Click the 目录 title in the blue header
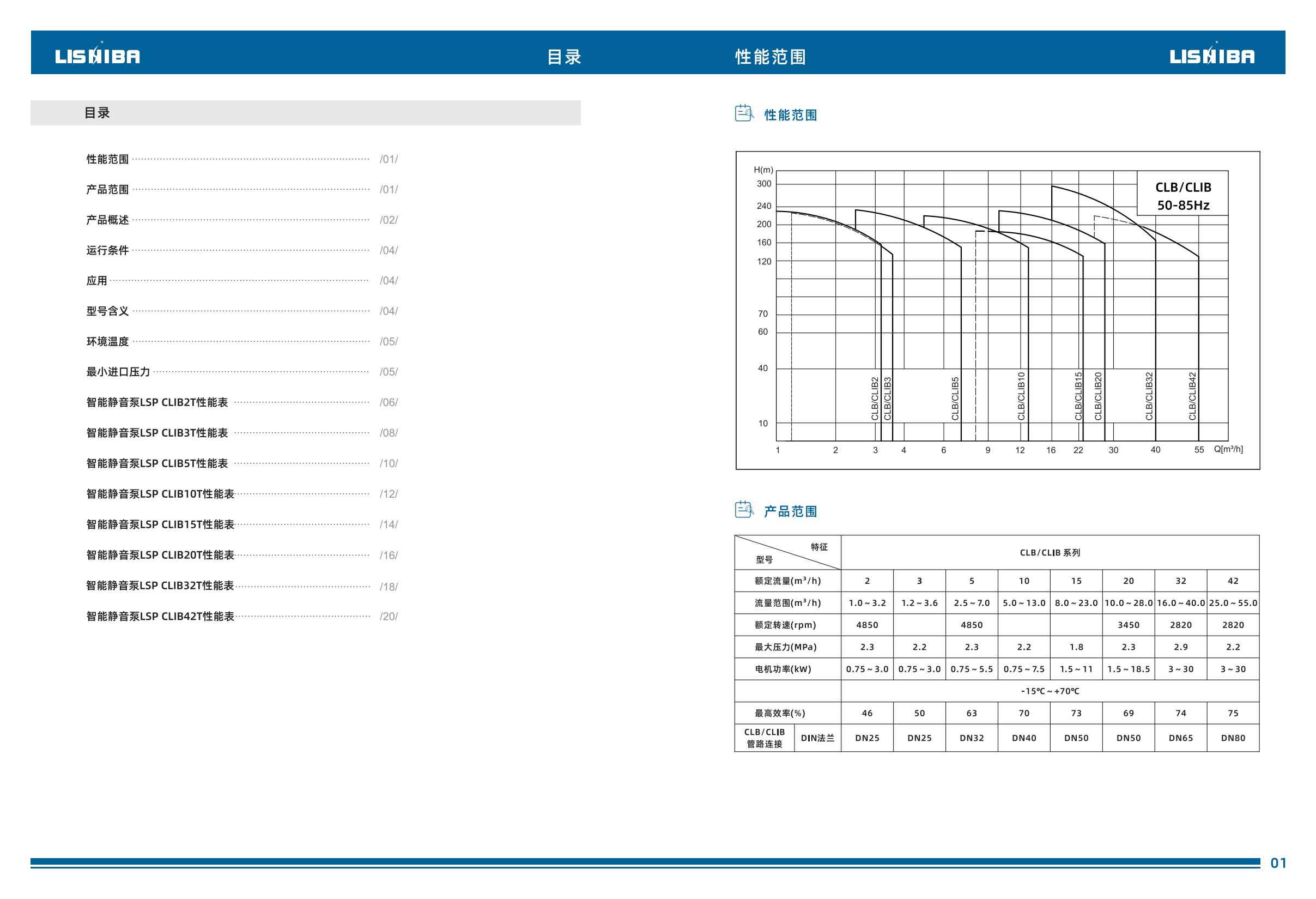The height and width of the screenshot is (899, 1316). [564, 57]
